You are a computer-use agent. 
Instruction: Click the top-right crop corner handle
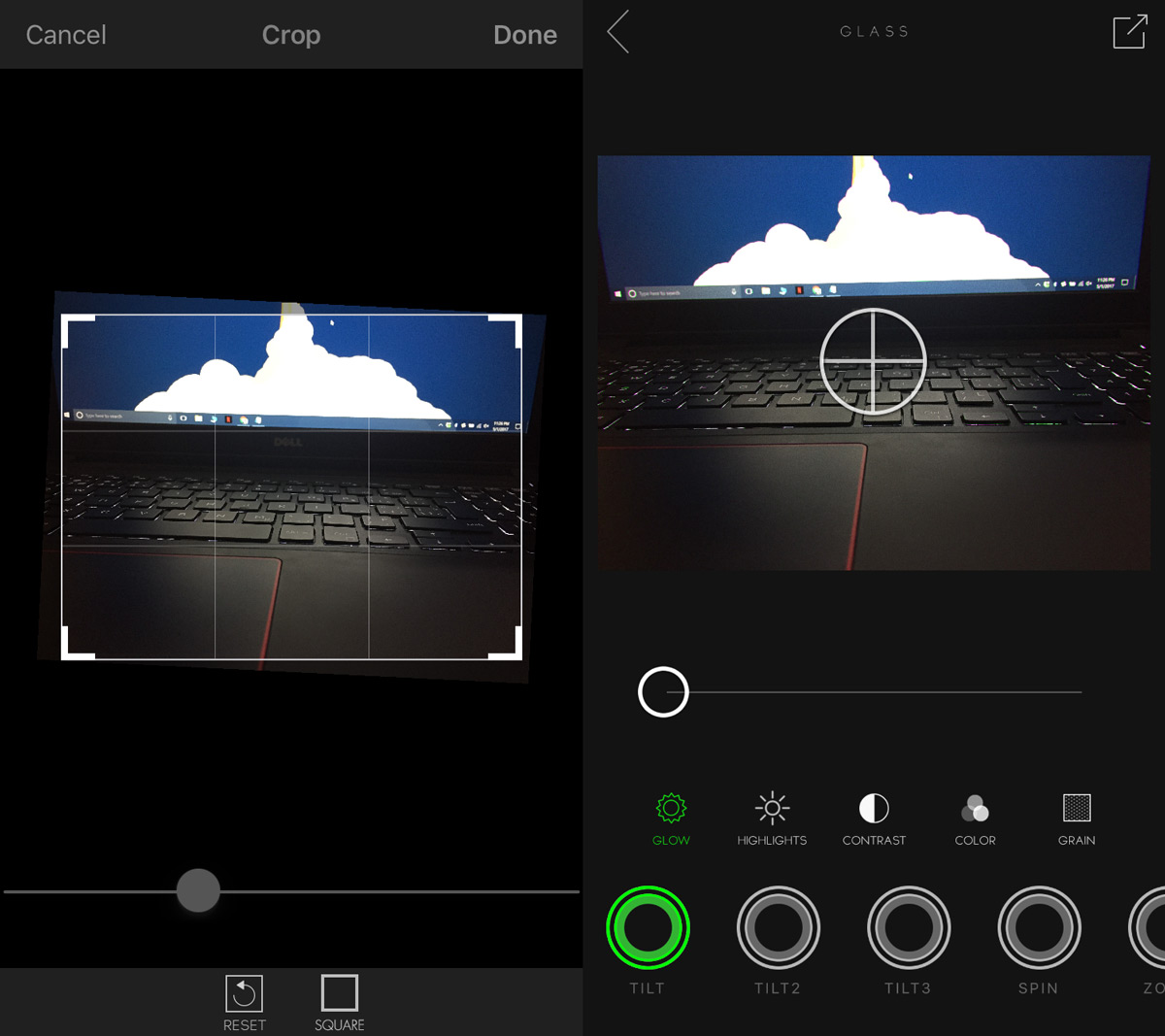[506, 330]
